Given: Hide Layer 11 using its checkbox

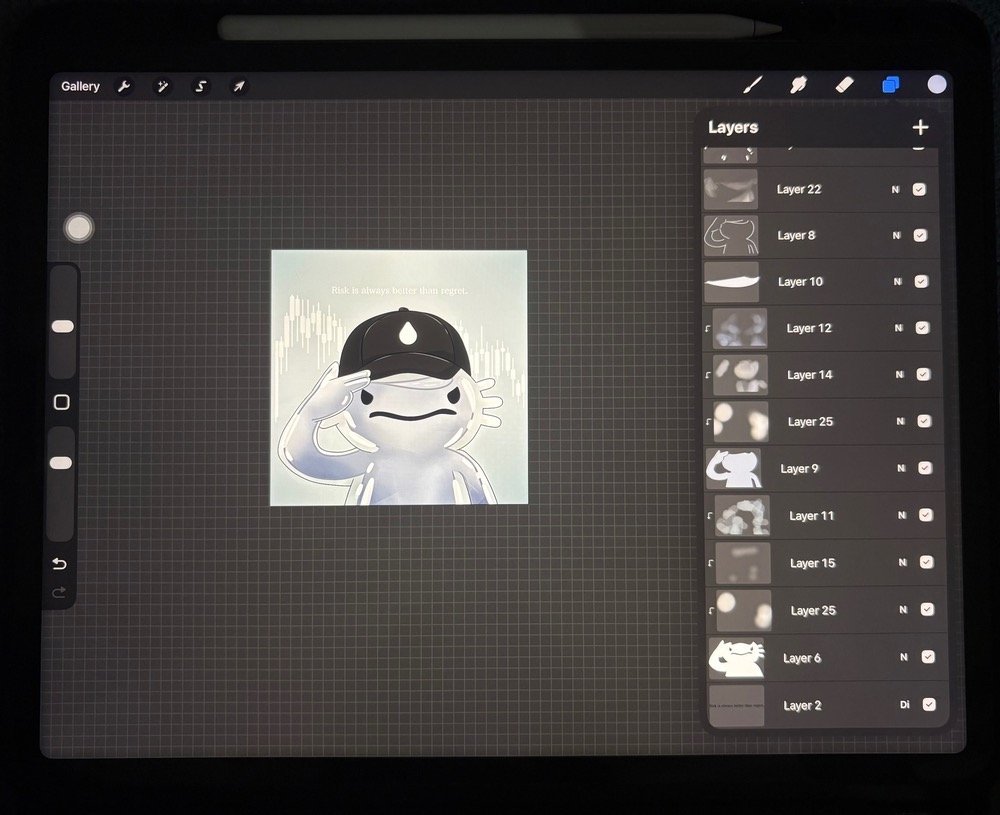Looking at the screenshot, I should click(x=926, y=515).
